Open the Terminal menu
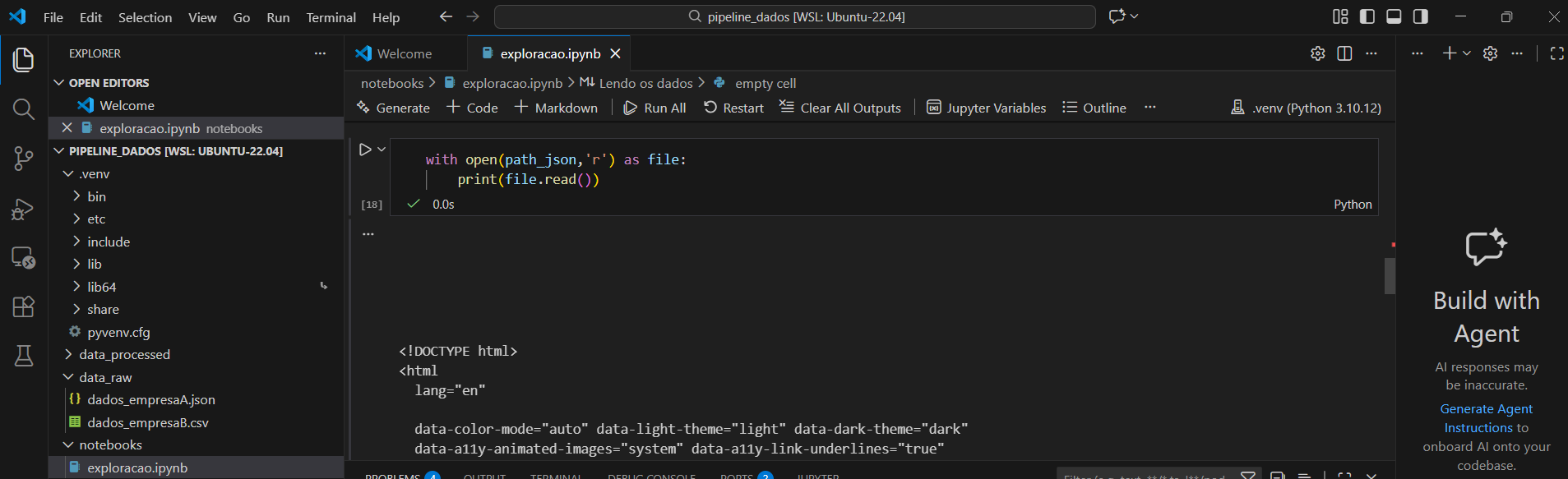The image size is (1568, 479). [331, 17]
